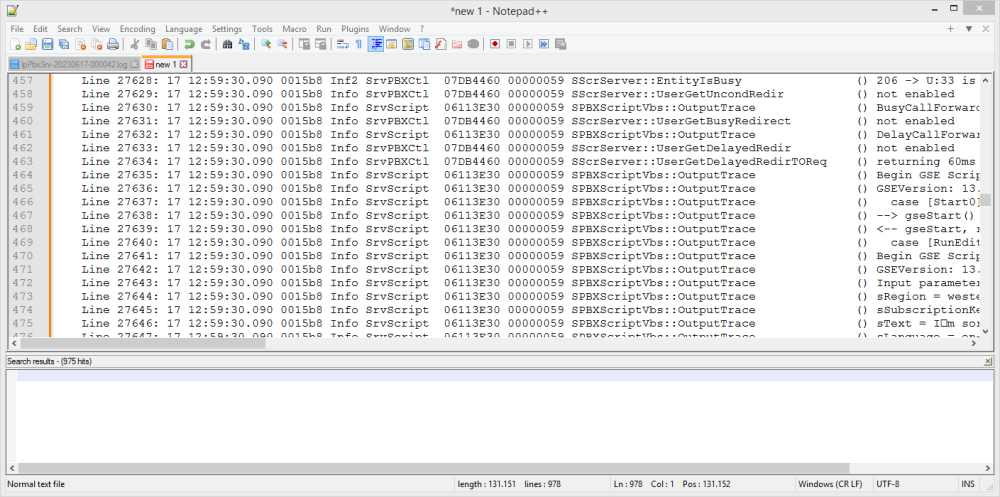The height and width of the screenshot is (497, 1000).
Task: Open the Window menu
Action: tap(394, 29)
